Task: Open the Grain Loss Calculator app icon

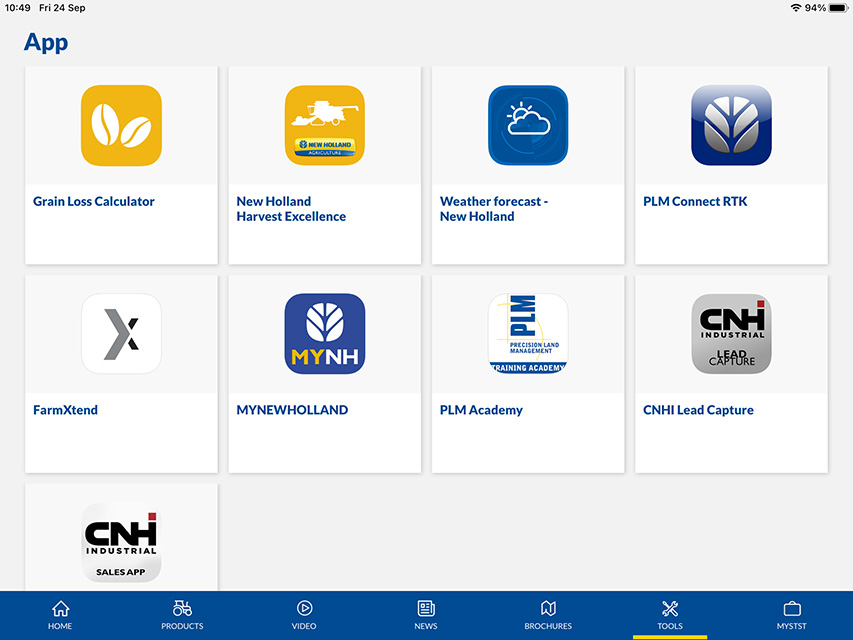Action: tap(121, 125)
